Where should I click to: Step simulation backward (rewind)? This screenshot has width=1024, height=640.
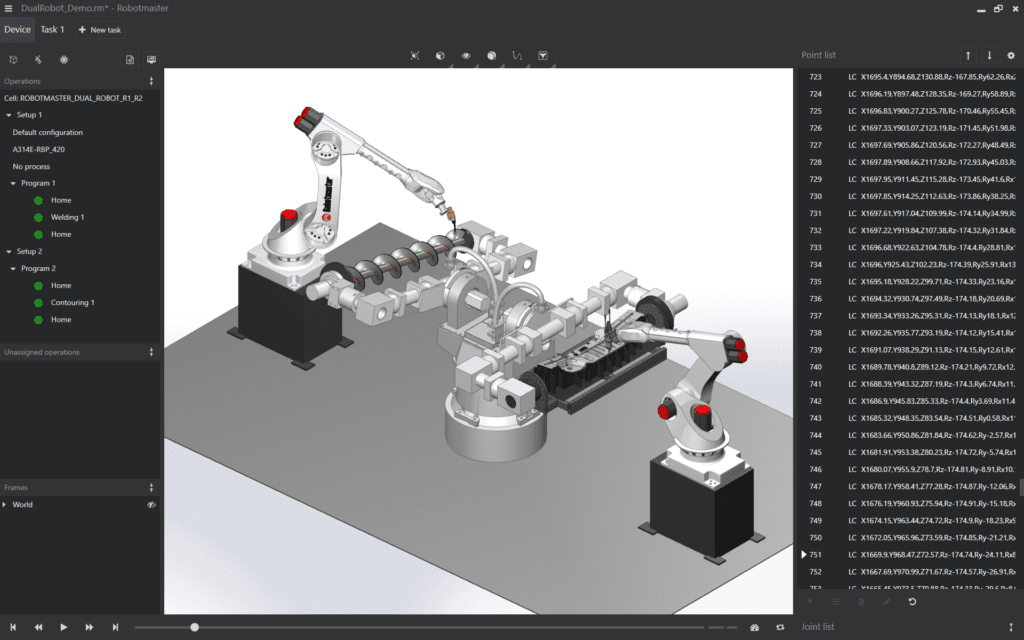click(39, 627)
